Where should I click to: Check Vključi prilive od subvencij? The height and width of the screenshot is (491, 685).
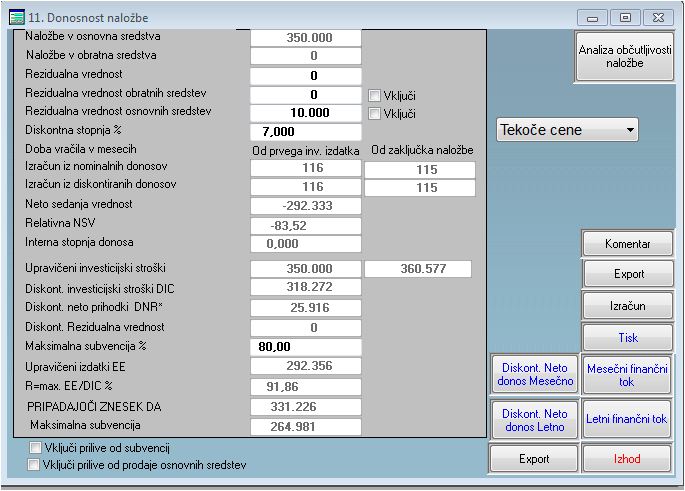point(35,448)
